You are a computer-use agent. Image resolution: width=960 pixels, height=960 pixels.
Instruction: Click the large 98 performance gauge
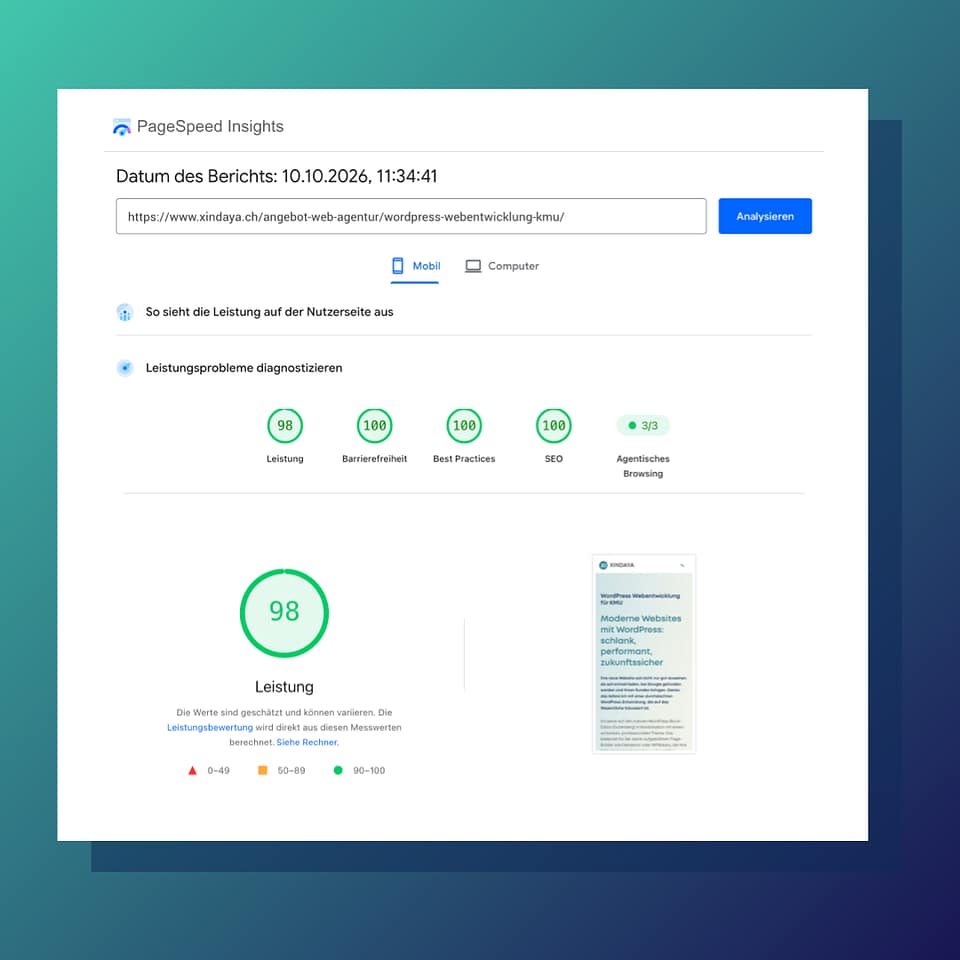[284, 613]
